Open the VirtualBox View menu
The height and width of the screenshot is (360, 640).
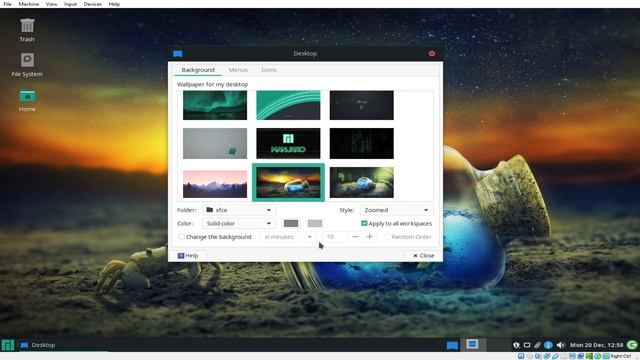(x=51, y=4)
